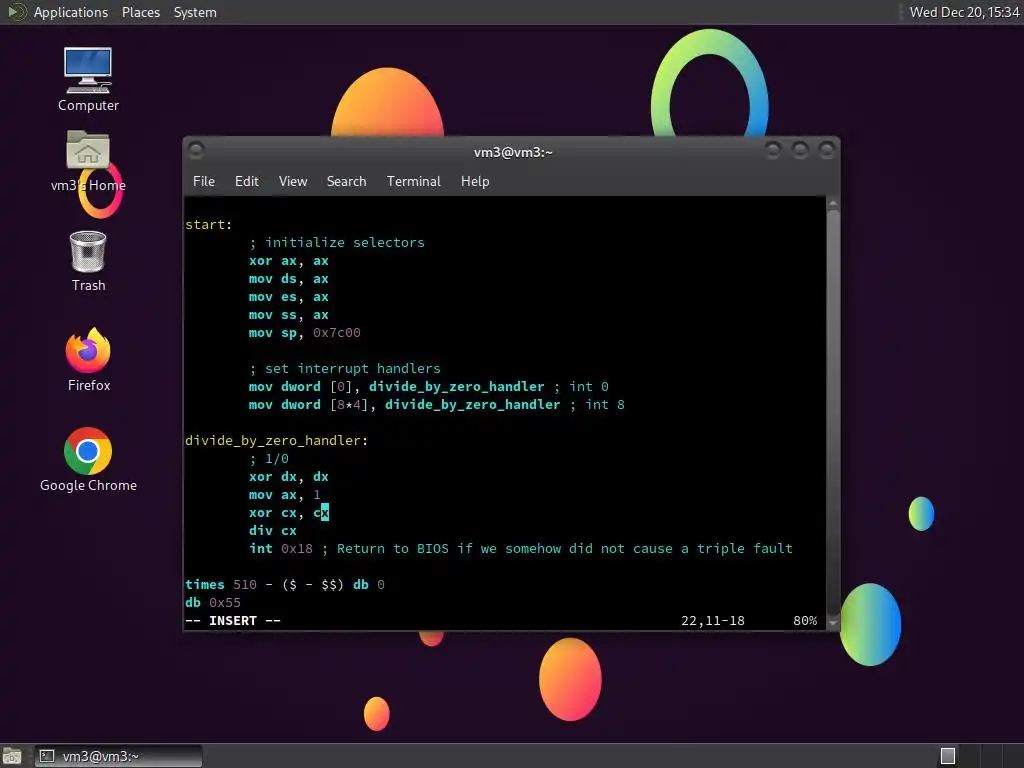Open the terminal Help menu

pyautogui.click(x=475, y=181)
